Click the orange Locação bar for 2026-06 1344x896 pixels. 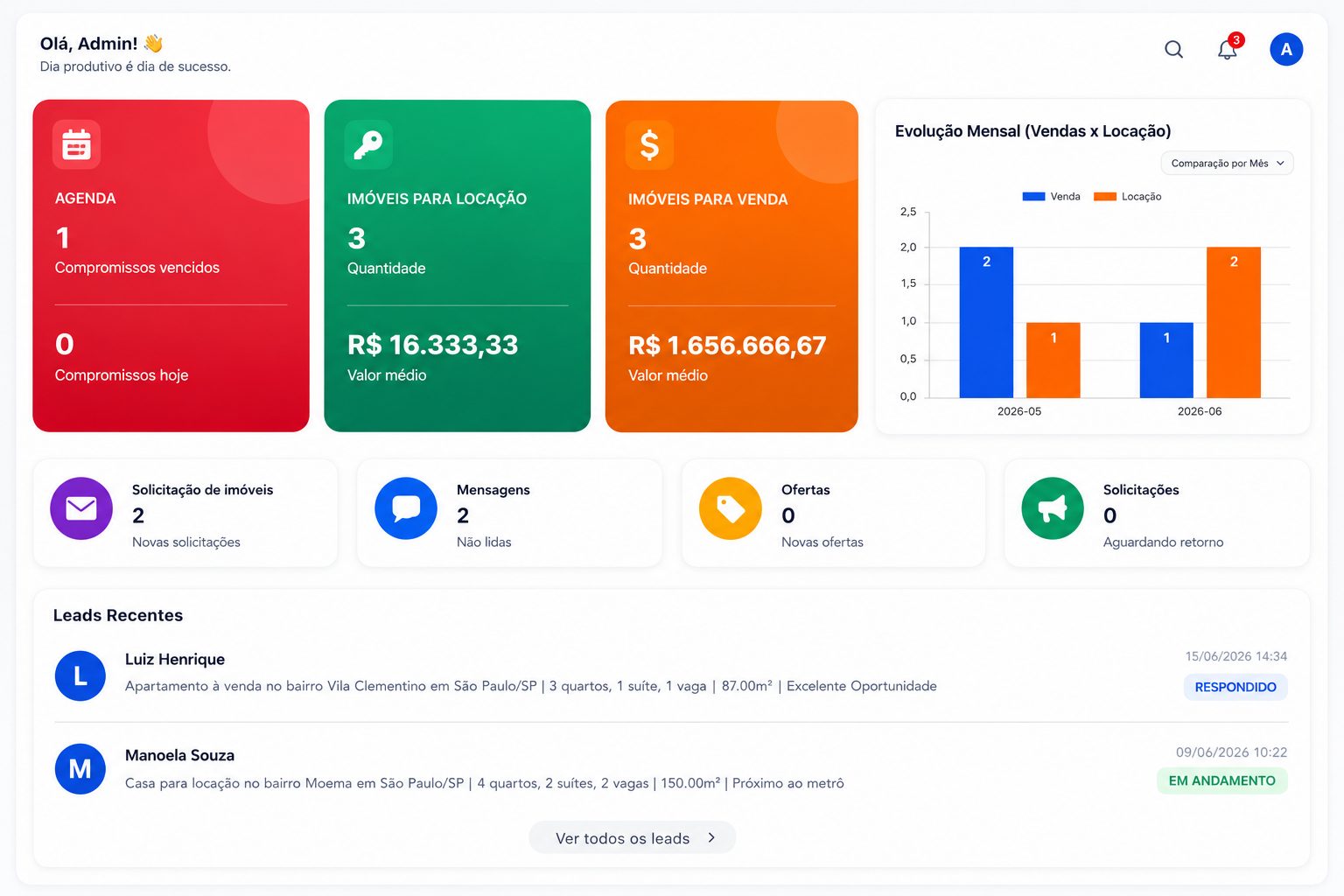1234,322
